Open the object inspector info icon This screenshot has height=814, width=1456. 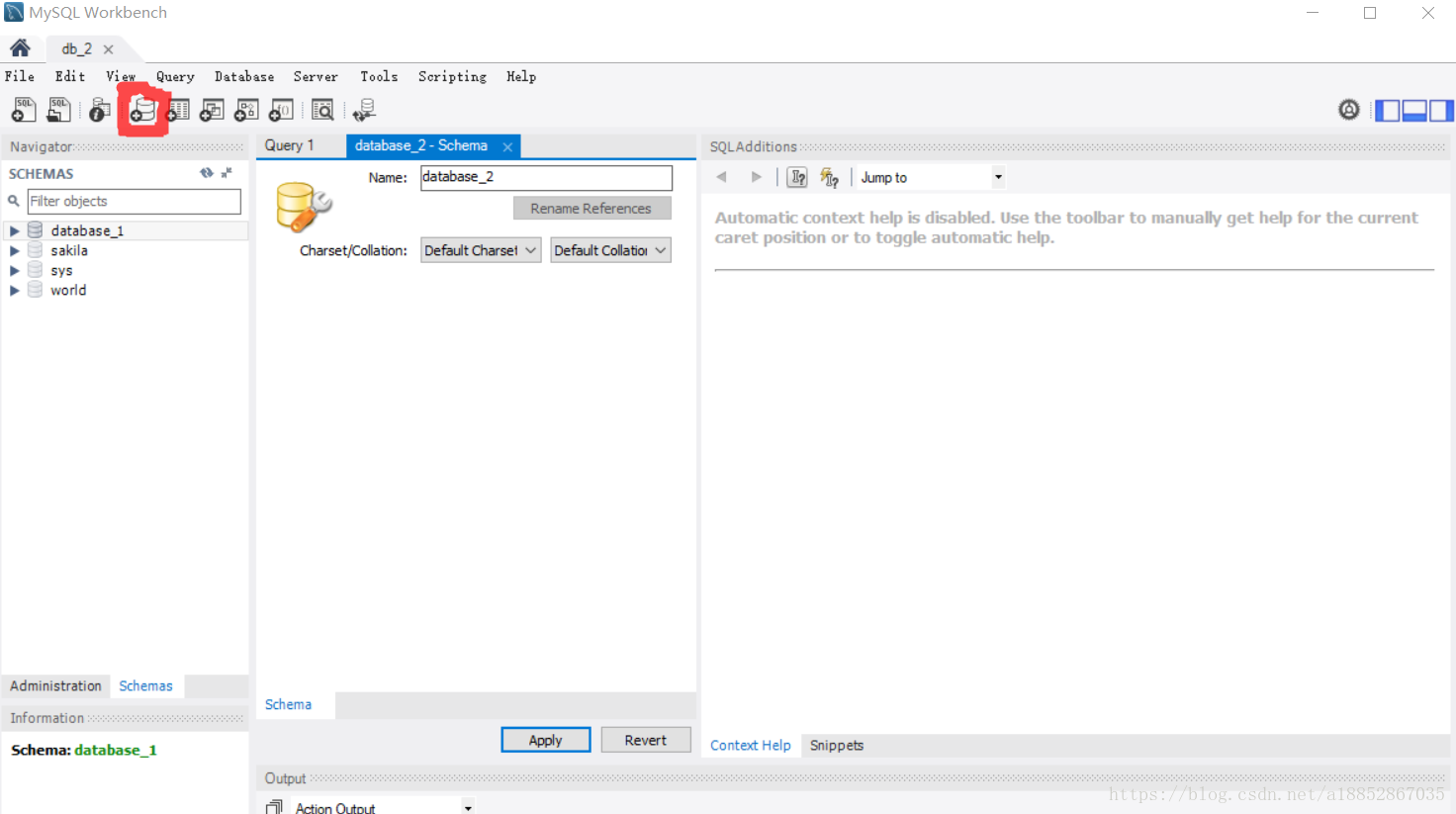point(99,110)
